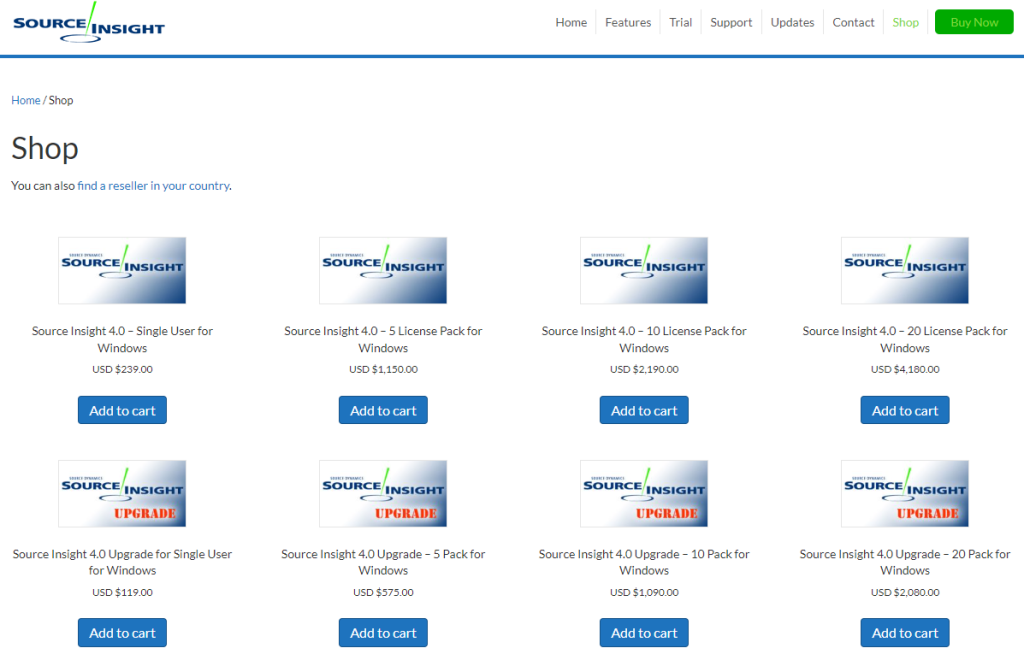Open the find a reseller in your country link
Viewport: 1024px width, 654px height.
(x=153, y=186)
